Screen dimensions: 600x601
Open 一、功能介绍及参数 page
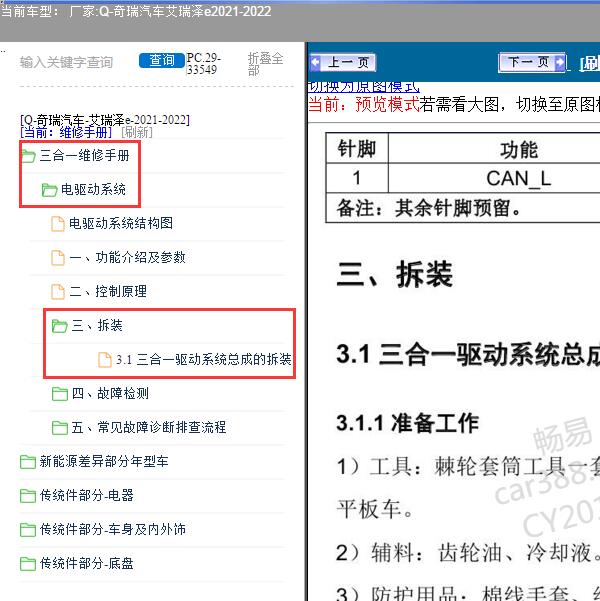tap(127, 257)
